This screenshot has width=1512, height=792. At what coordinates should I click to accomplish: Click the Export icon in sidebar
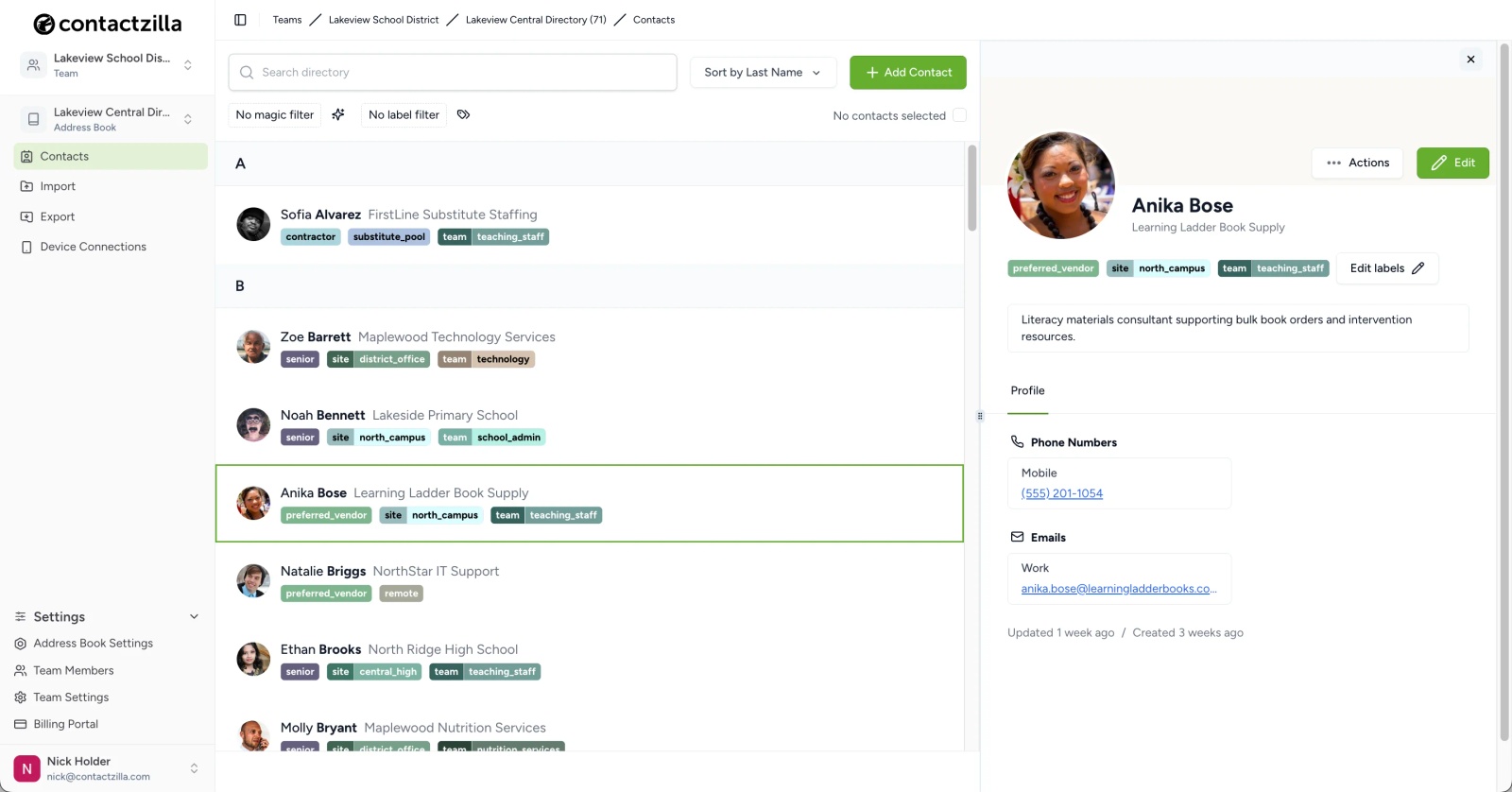[26, 216]
